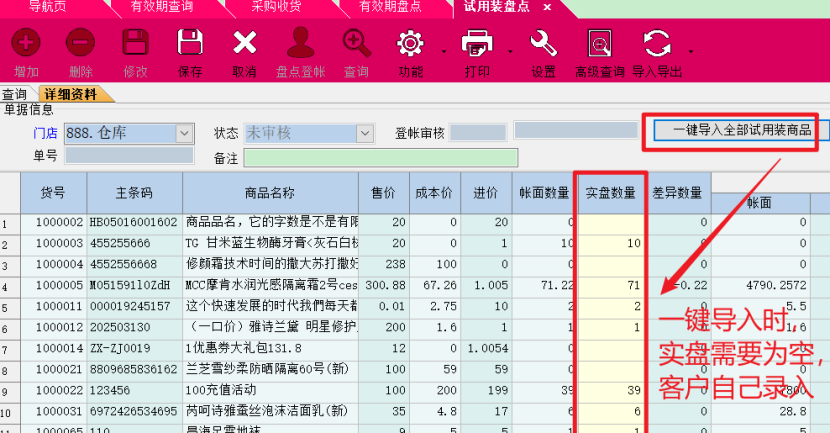Screen dimensions: 830x433
Task: Expand the dropdown arrow next to 功能
Action: click(444, 51)
